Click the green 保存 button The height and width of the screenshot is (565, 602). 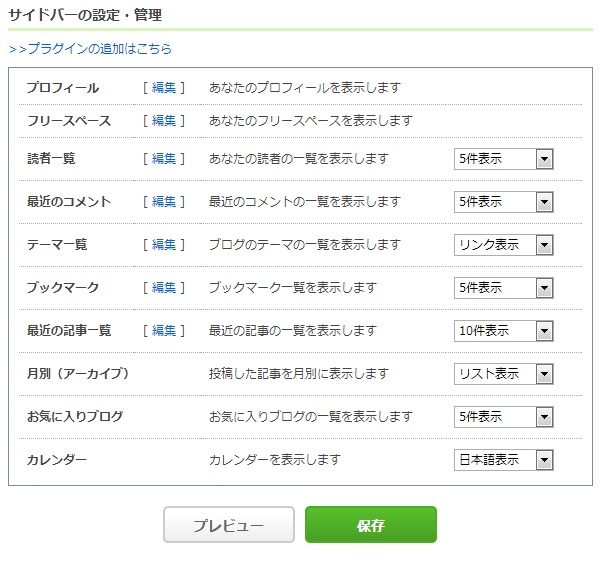pyautogui.click(x=371, y=524)
